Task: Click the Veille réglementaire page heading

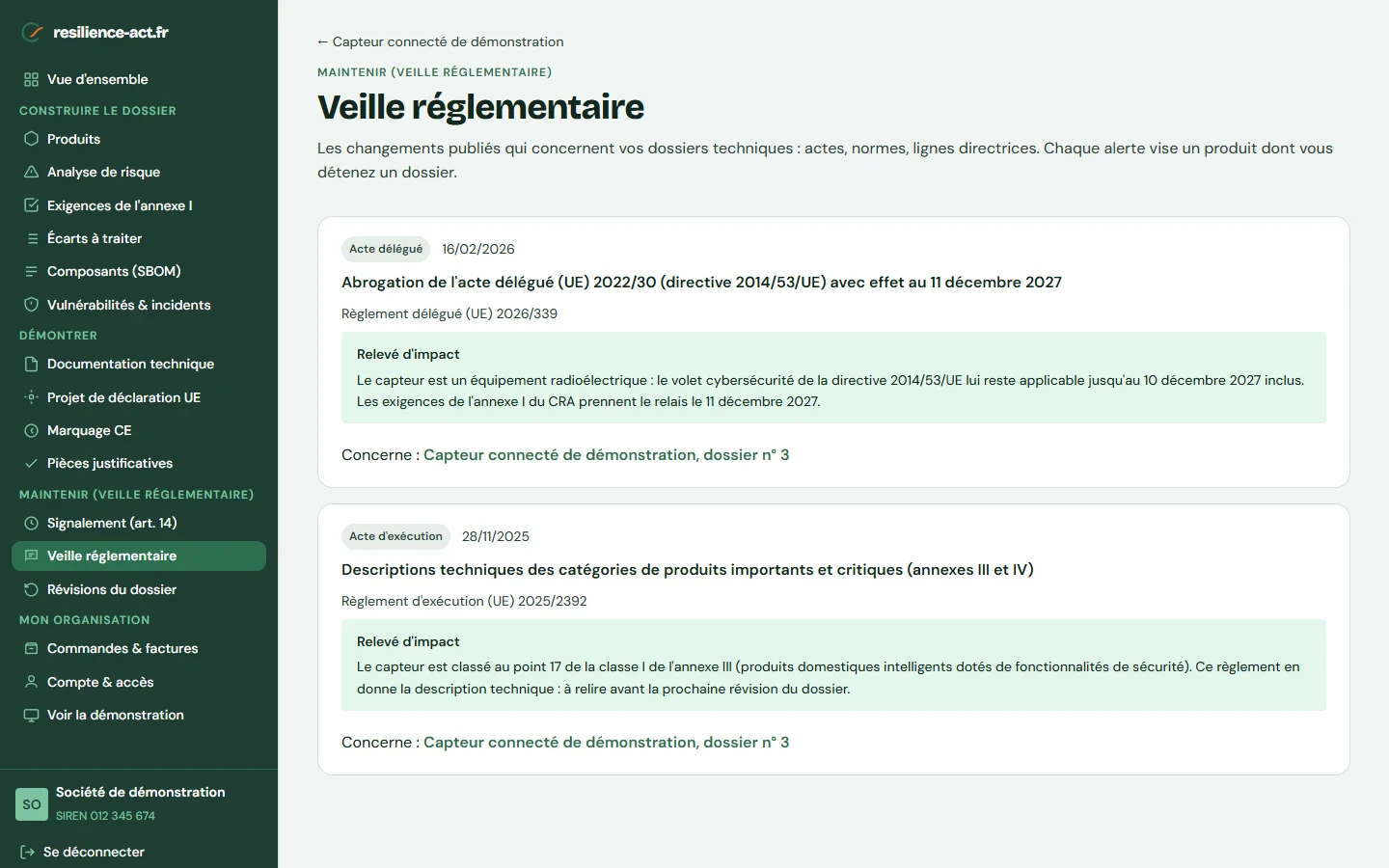Action: 480,107
